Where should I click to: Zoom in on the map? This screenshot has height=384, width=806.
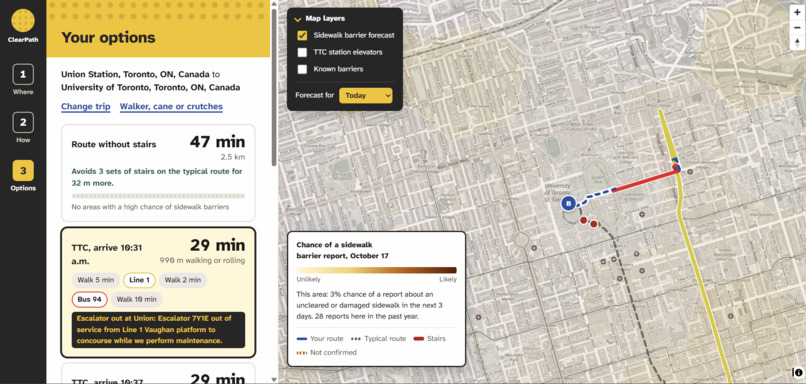click(x=797, y=13)
